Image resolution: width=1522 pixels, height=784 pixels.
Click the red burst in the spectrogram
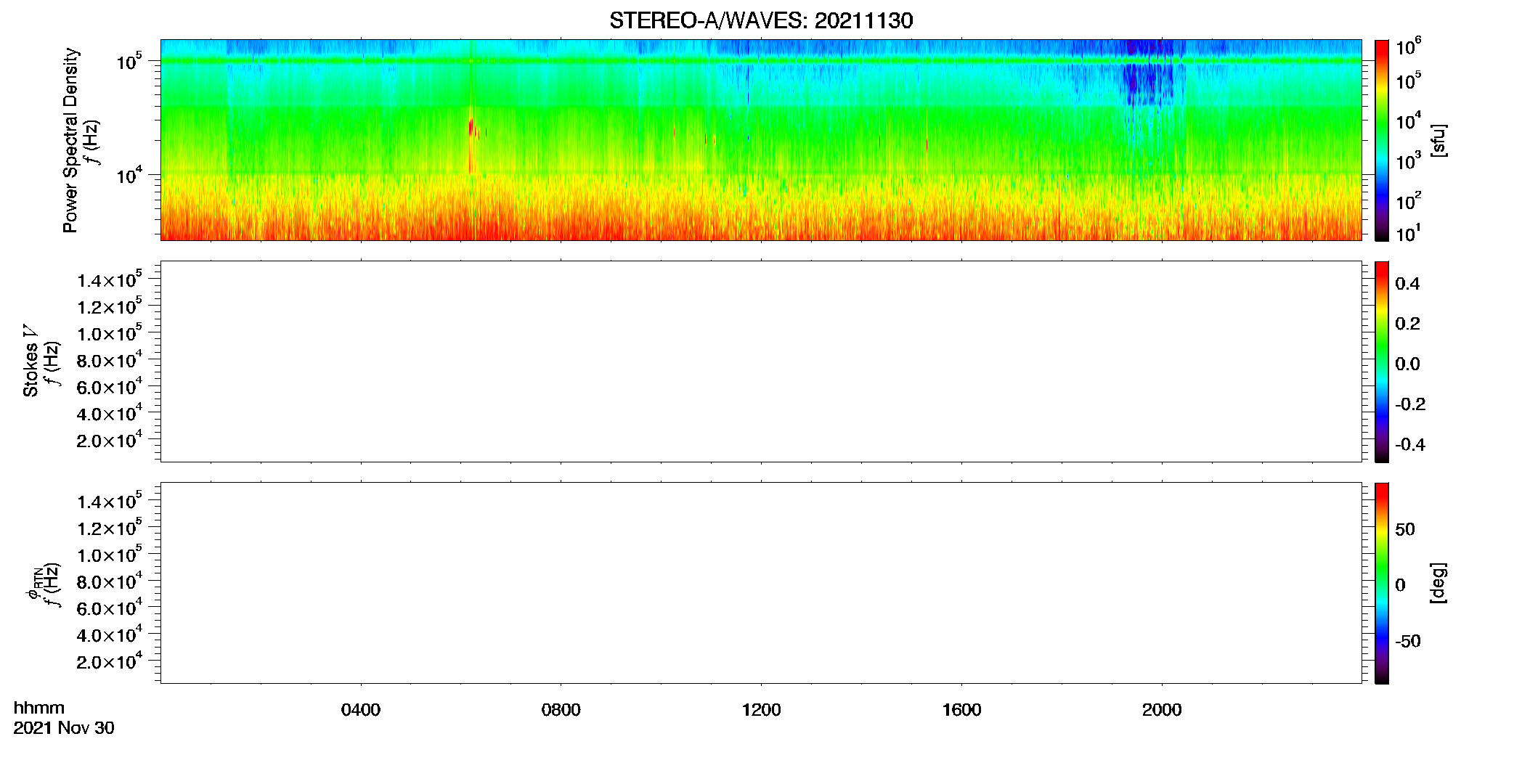point(471,129)
